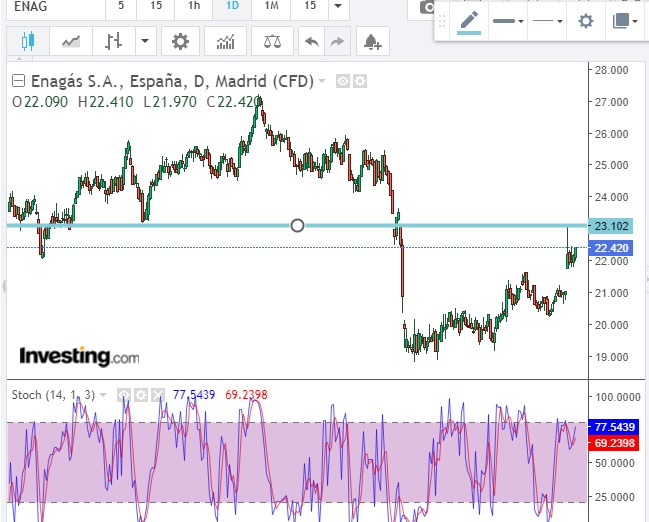Select the 5 minute interval
The height and width of the screenshot is (522, 649).
point(121,6)
